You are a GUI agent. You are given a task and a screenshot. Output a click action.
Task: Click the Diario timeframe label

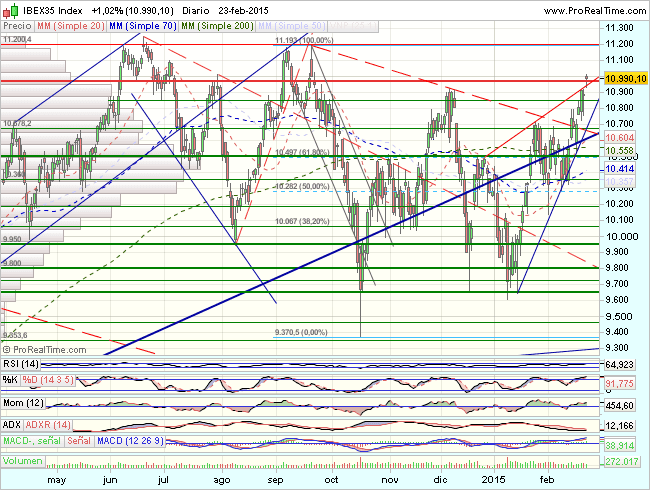[x=196, y=11]
